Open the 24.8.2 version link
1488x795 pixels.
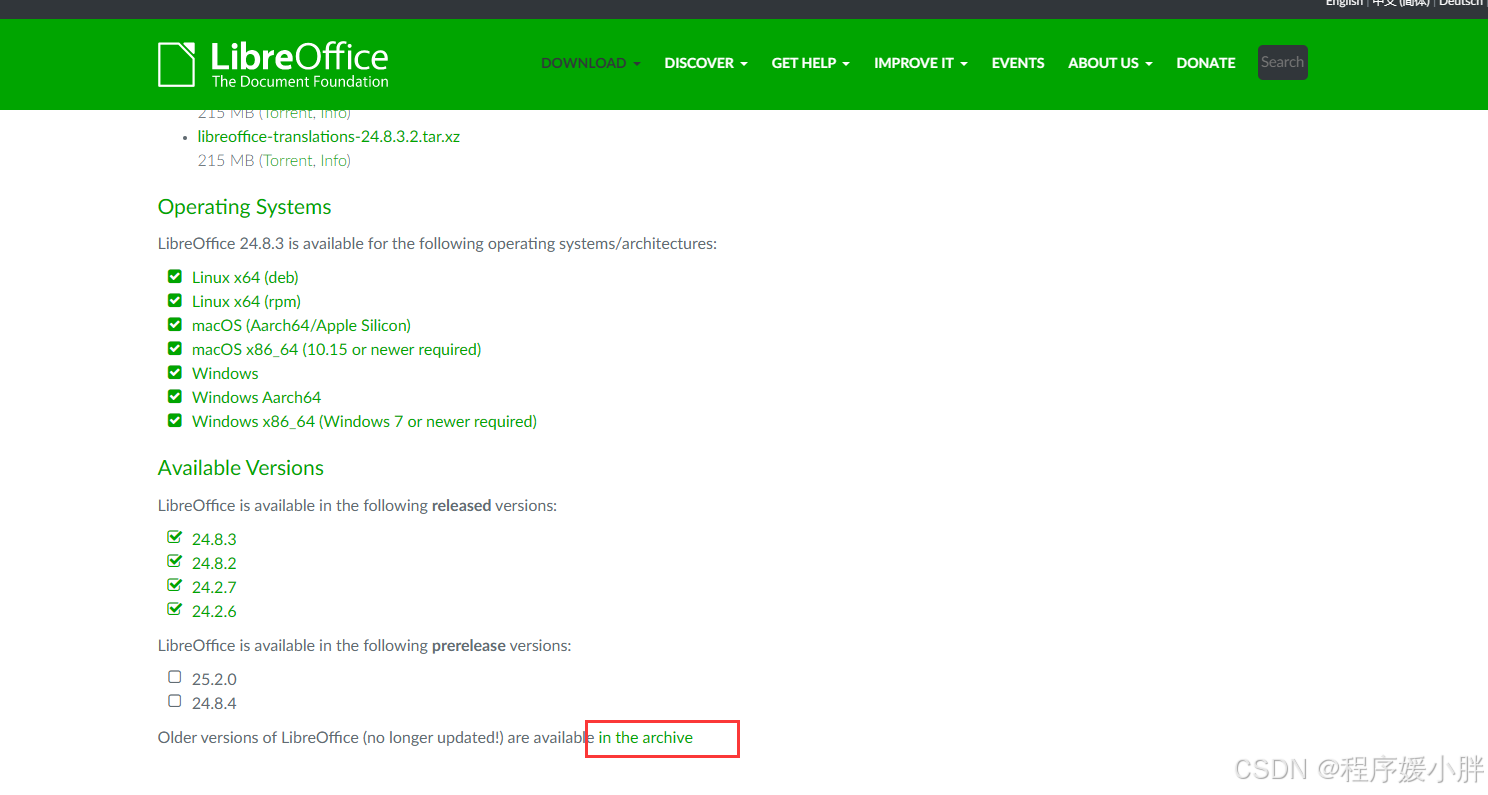(x=214, y=563)
